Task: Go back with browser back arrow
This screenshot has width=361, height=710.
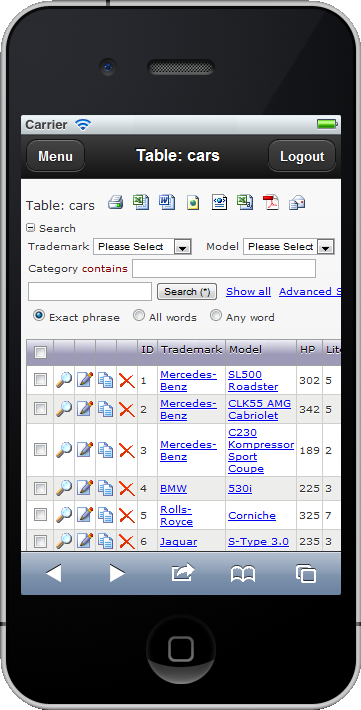Action: tap(53, 574)
